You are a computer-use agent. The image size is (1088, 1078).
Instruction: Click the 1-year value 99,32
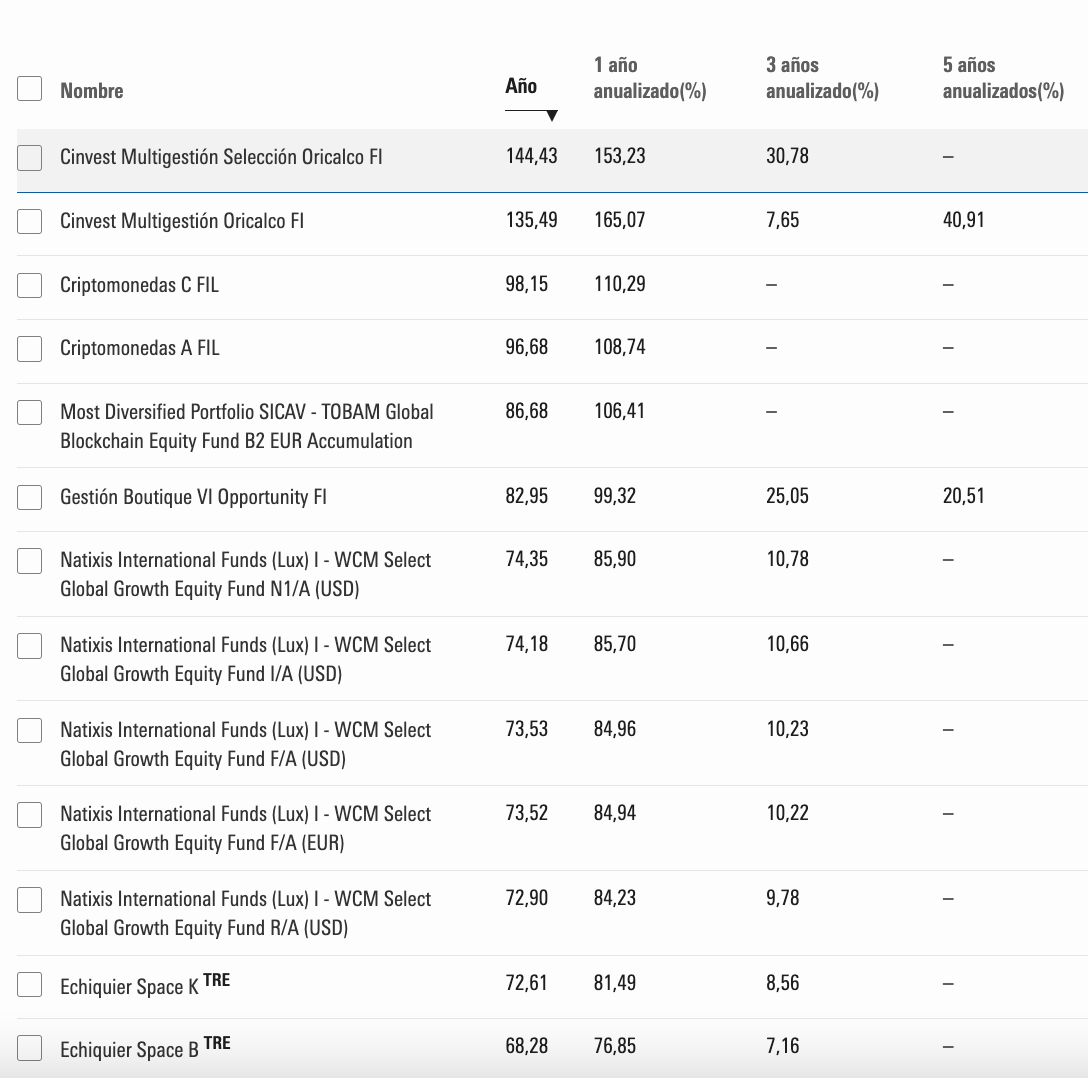click(x=615, y=496)
